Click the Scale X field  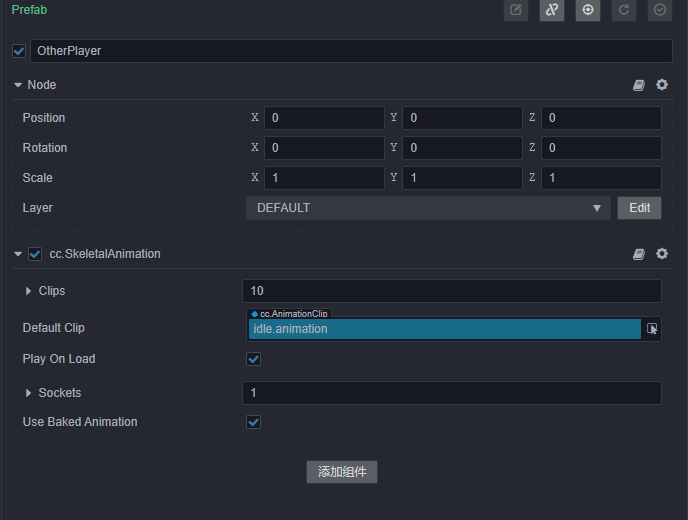click(x=324, y=178)
